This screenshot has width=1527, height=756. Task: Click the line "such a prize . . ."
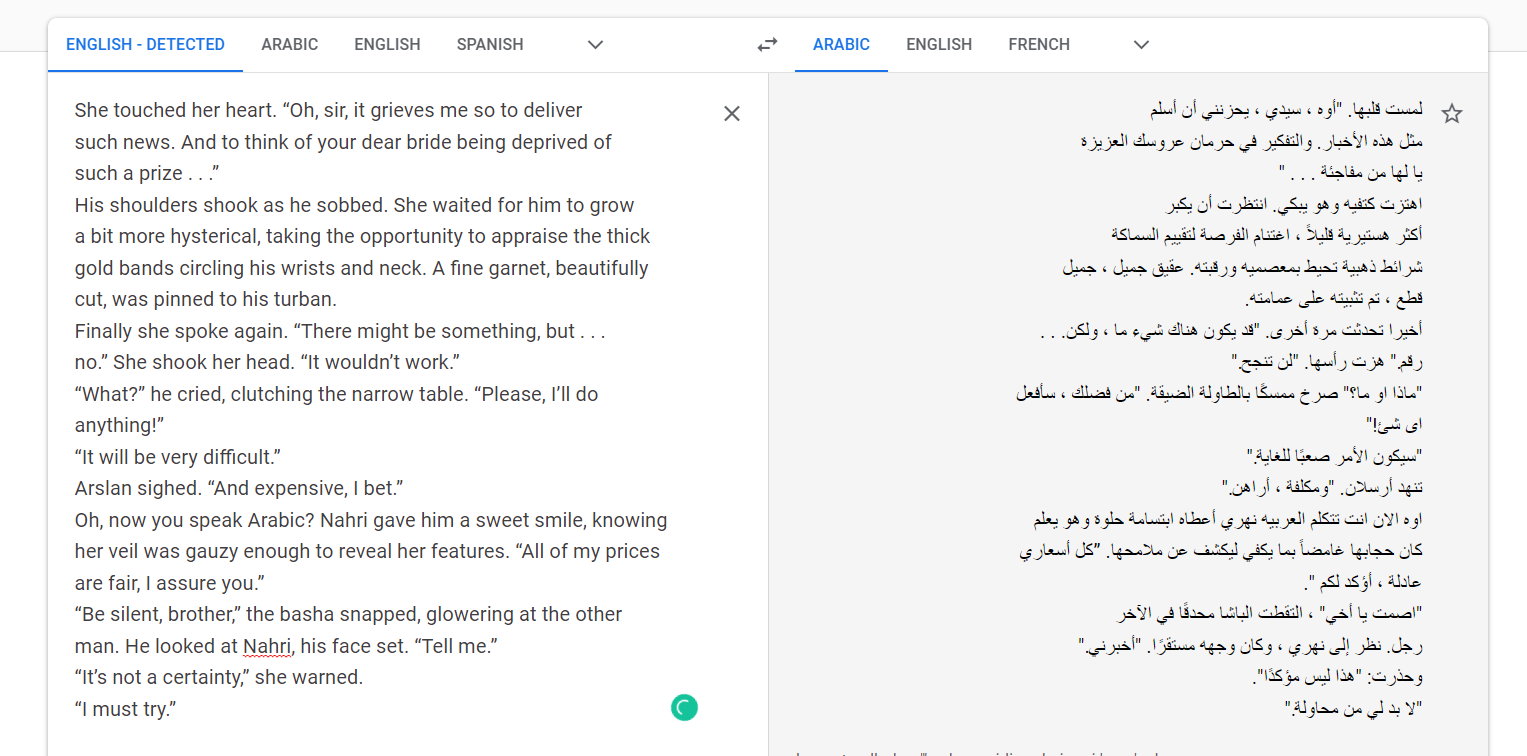coord(147,173)
